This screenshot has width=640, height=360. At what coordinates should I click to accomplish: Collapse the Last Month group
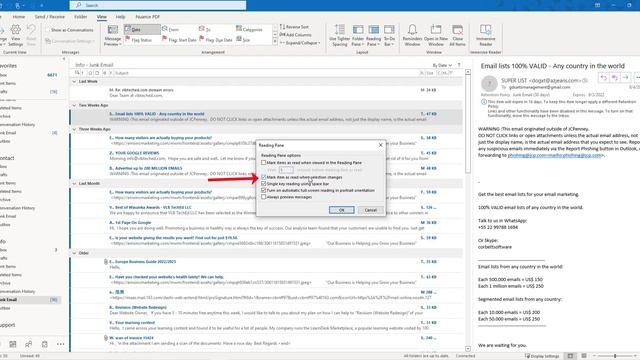74,184
